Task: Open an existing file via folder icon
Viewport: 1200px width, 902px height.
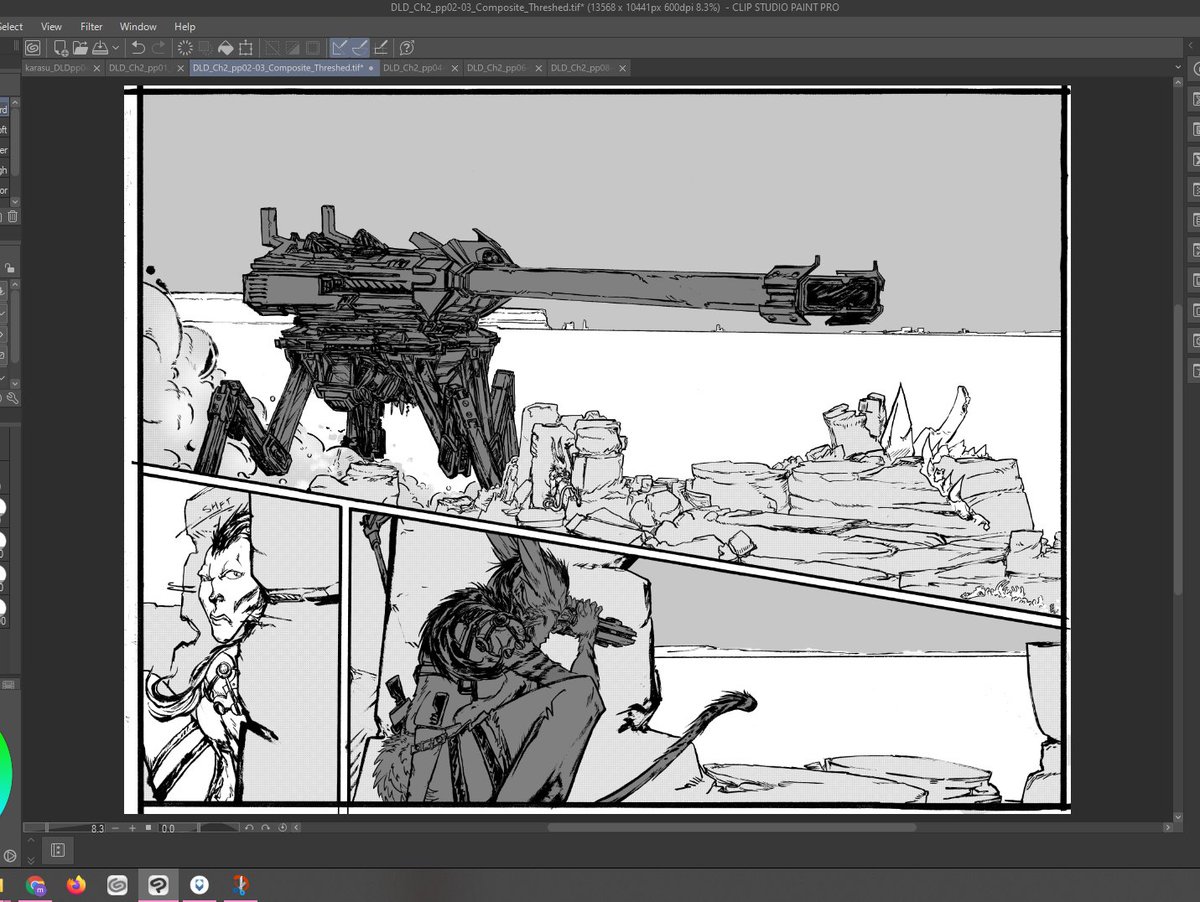Action: coord(80,47)
